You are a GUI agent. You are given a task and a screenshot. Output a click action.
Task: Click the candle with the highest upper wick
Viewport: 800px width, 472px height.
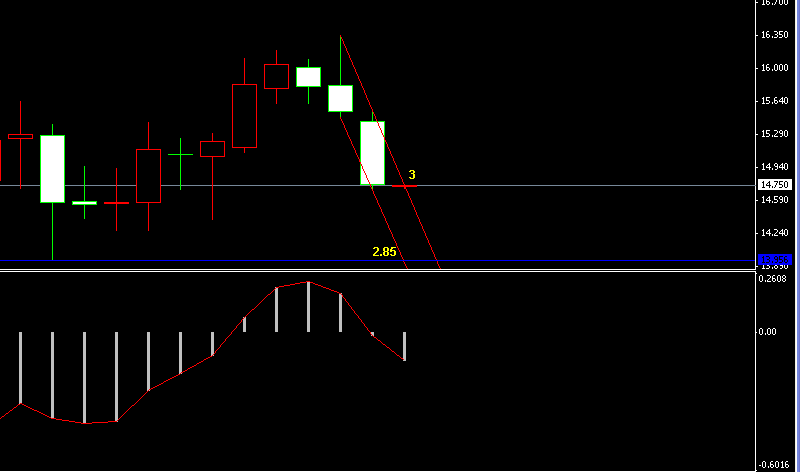pos(340,97)
